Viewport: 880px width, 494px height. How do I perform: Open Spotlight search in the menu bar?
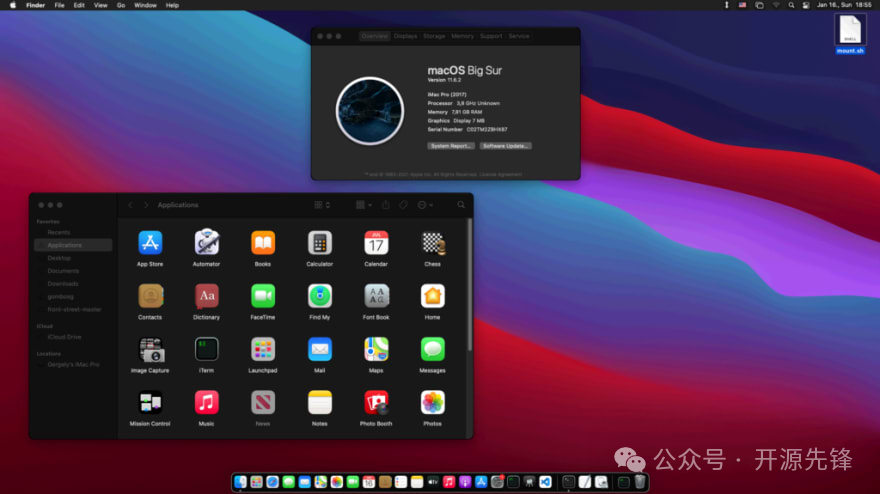tap(791, 5)
